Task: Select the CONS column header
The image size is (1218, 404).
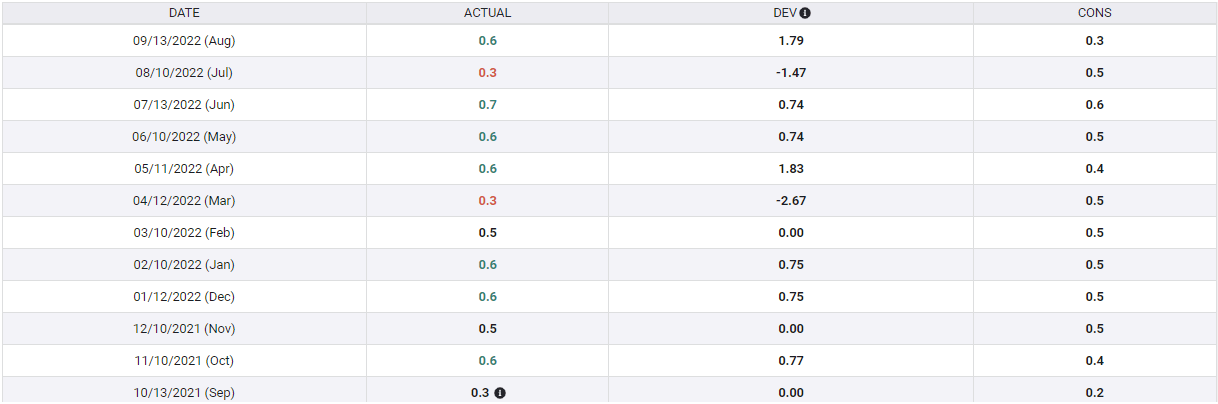Action: [x=1095, y=13]
